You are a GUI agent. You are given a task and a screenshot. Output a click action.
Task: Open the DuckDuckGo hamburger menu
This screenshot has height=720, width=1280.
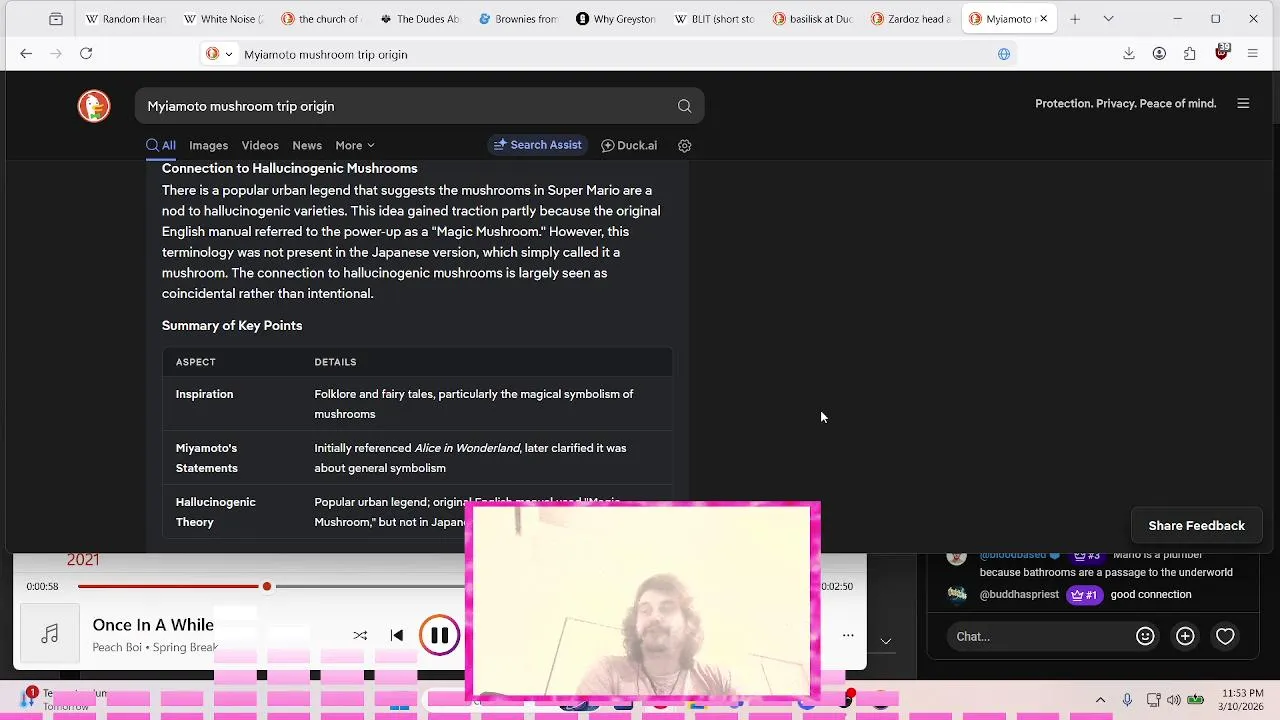click(1243, 103)
